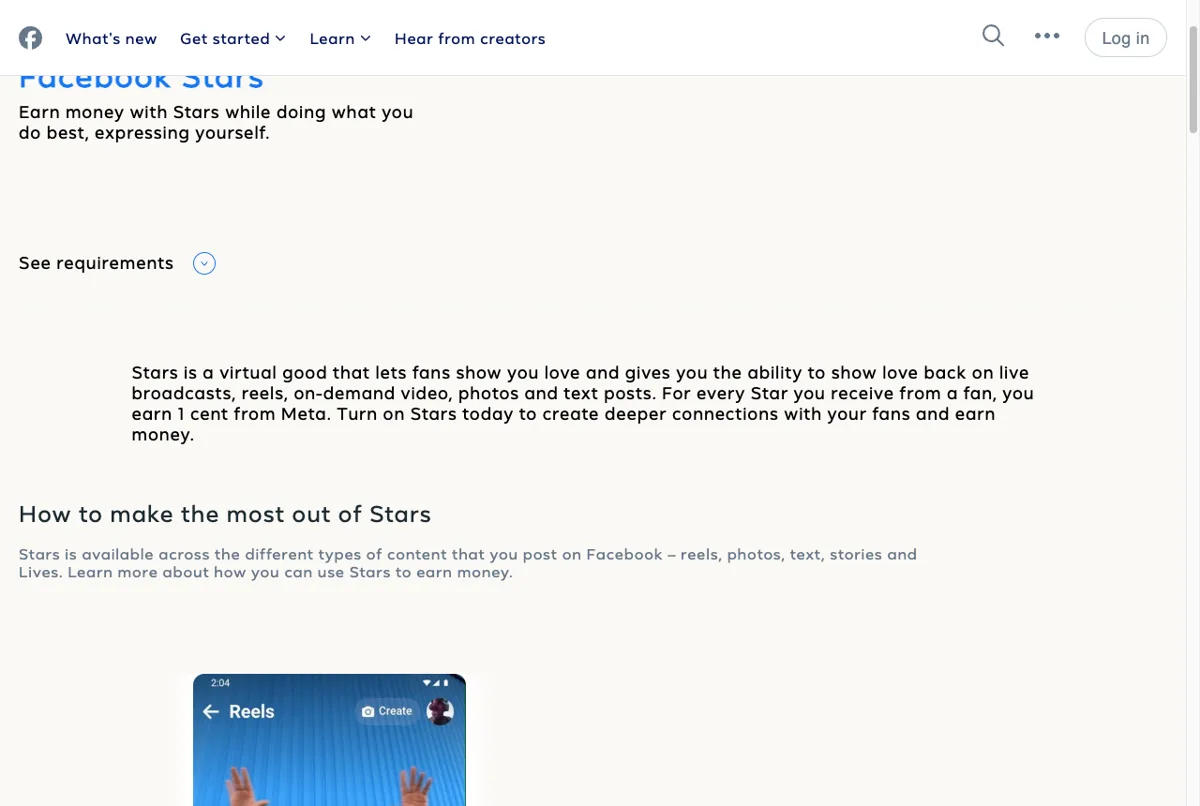Click the circled chevron beside See requirements
This screenshot has height=806, width=1200.
tap(204, 264)
